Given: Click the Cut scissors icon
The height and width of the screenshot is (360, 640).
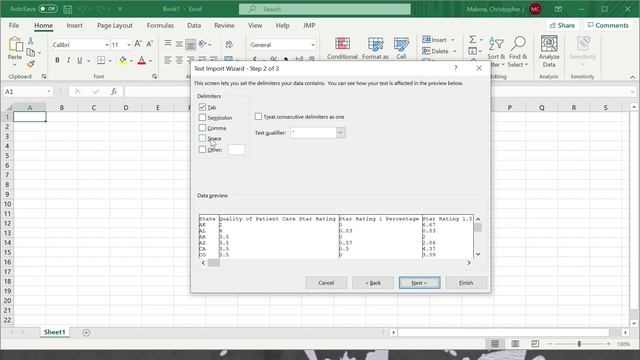Looking at the screenshot, I should [31, 41].
